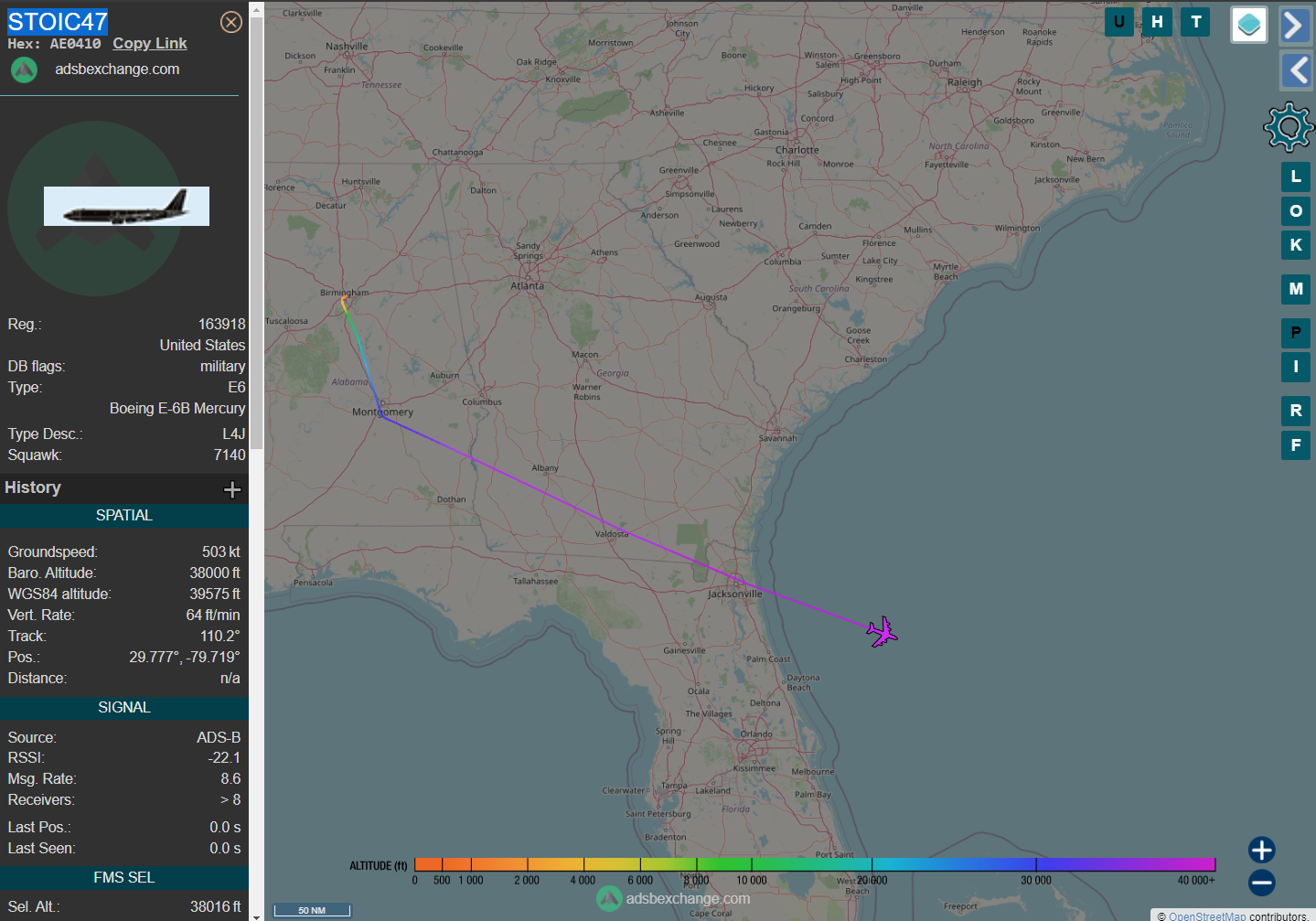Click the type description value L4J
This screenshot has width=1316, height=921.
234,434
